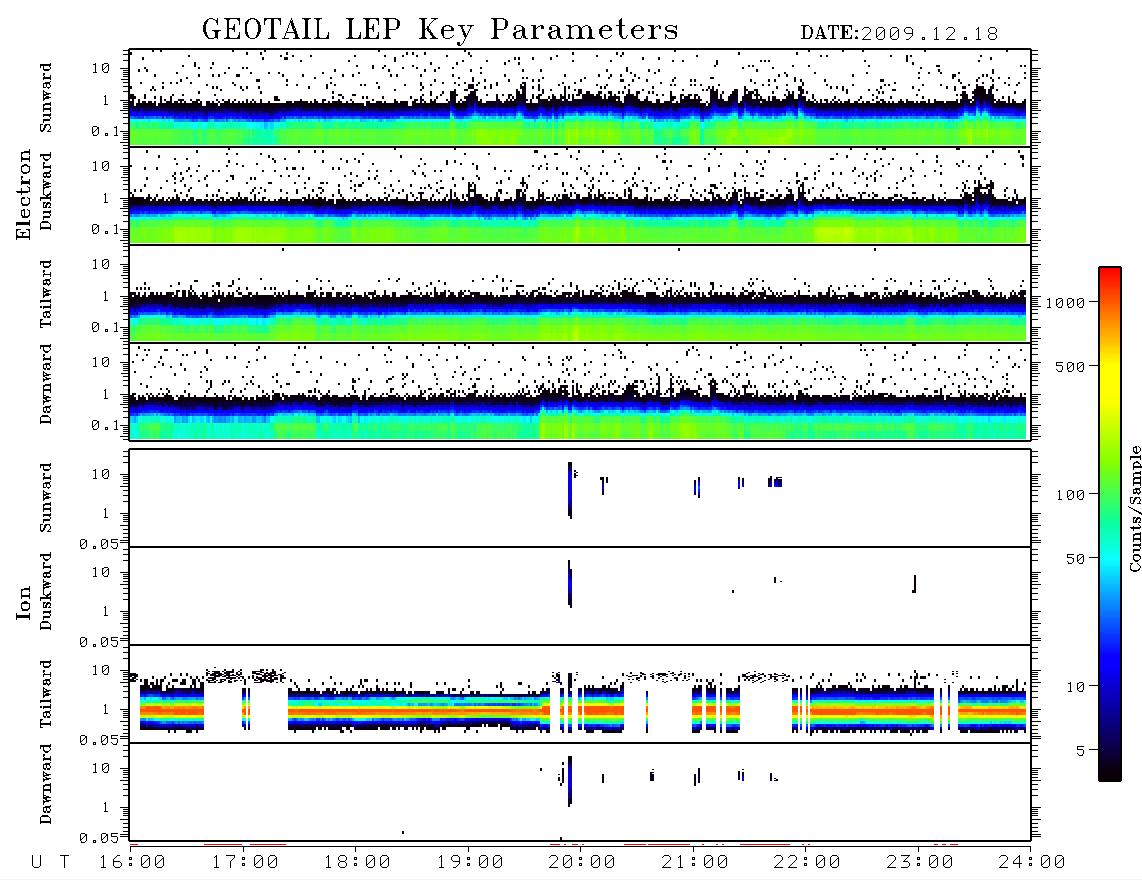Viewport: 1142px width, 880px height.
Task: Click the Electron Tailward spectrogram panel
Action: click(x=580, y=294)
